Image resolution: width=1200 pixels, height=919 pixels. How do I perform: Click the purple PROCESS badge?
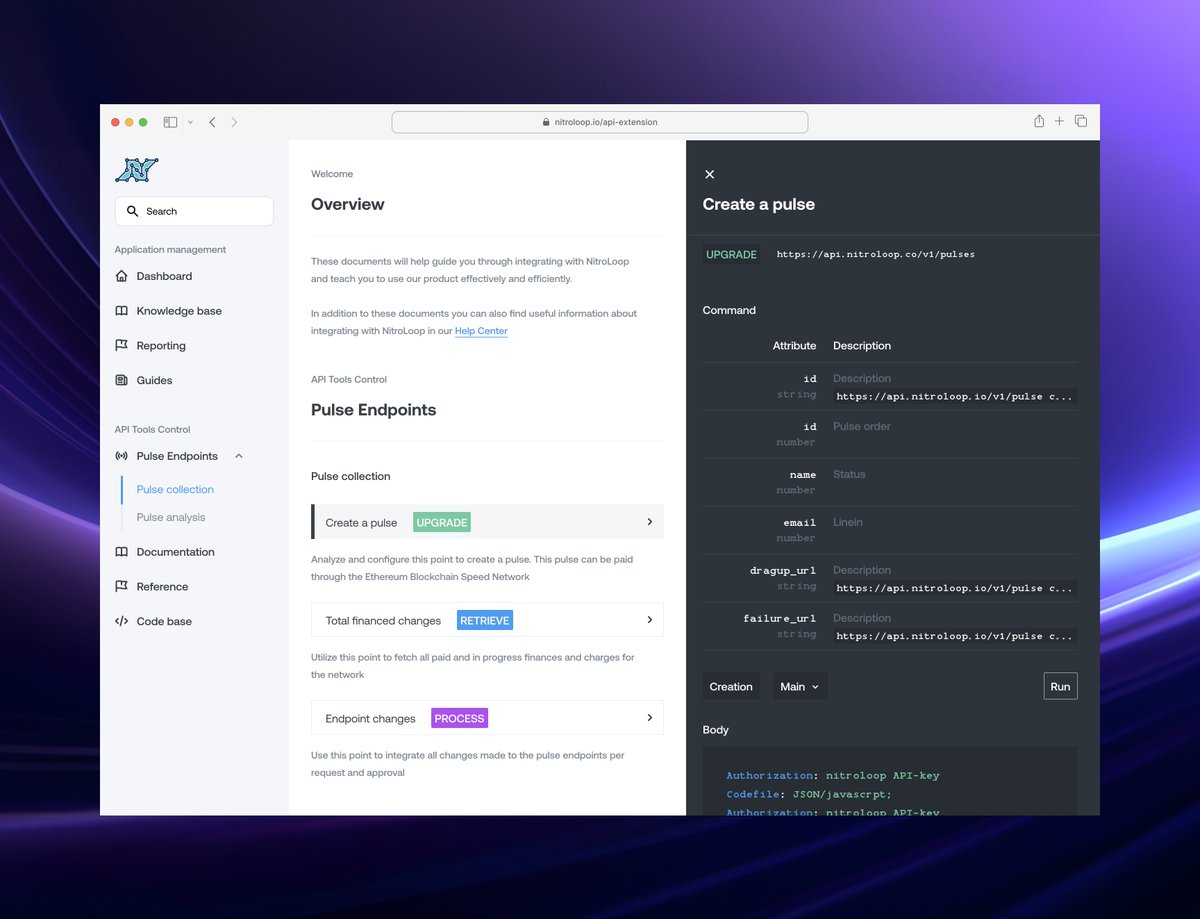[460, 718]
